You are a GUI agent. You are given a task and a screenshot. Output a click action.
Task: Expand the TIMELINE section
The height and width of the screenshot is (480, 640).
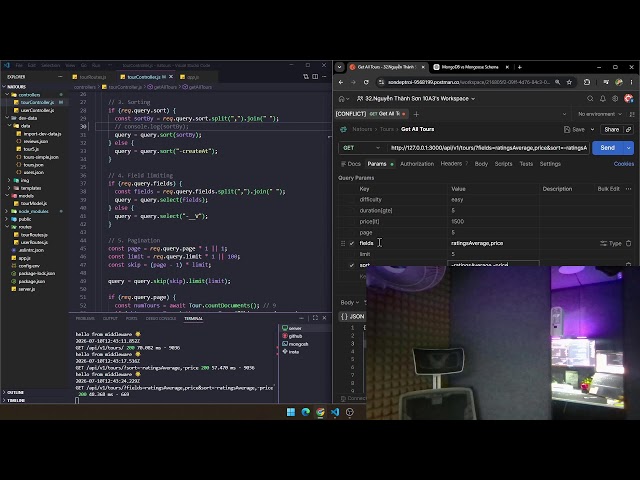pyautogui.click(x=16, y=400)
